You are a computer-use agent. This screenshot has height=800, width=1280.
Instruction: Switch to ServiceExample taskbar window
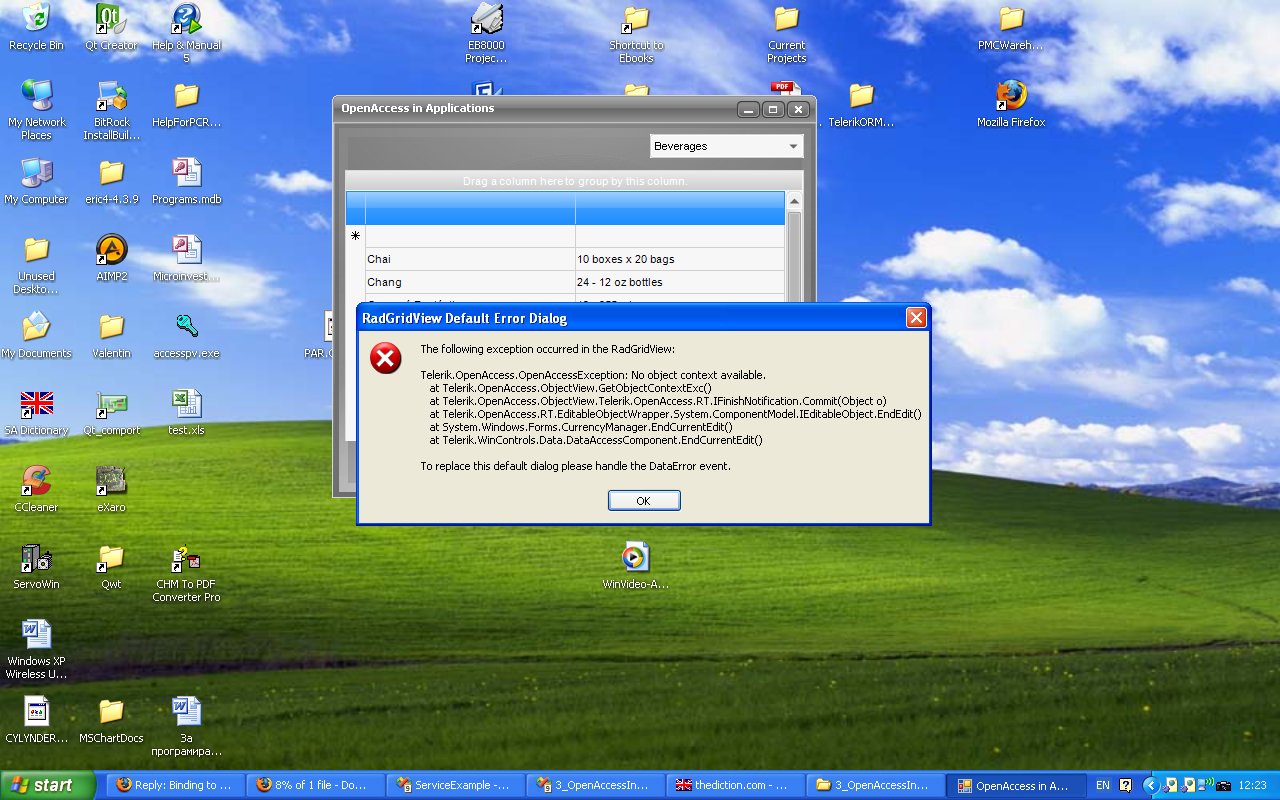point(456,785)
